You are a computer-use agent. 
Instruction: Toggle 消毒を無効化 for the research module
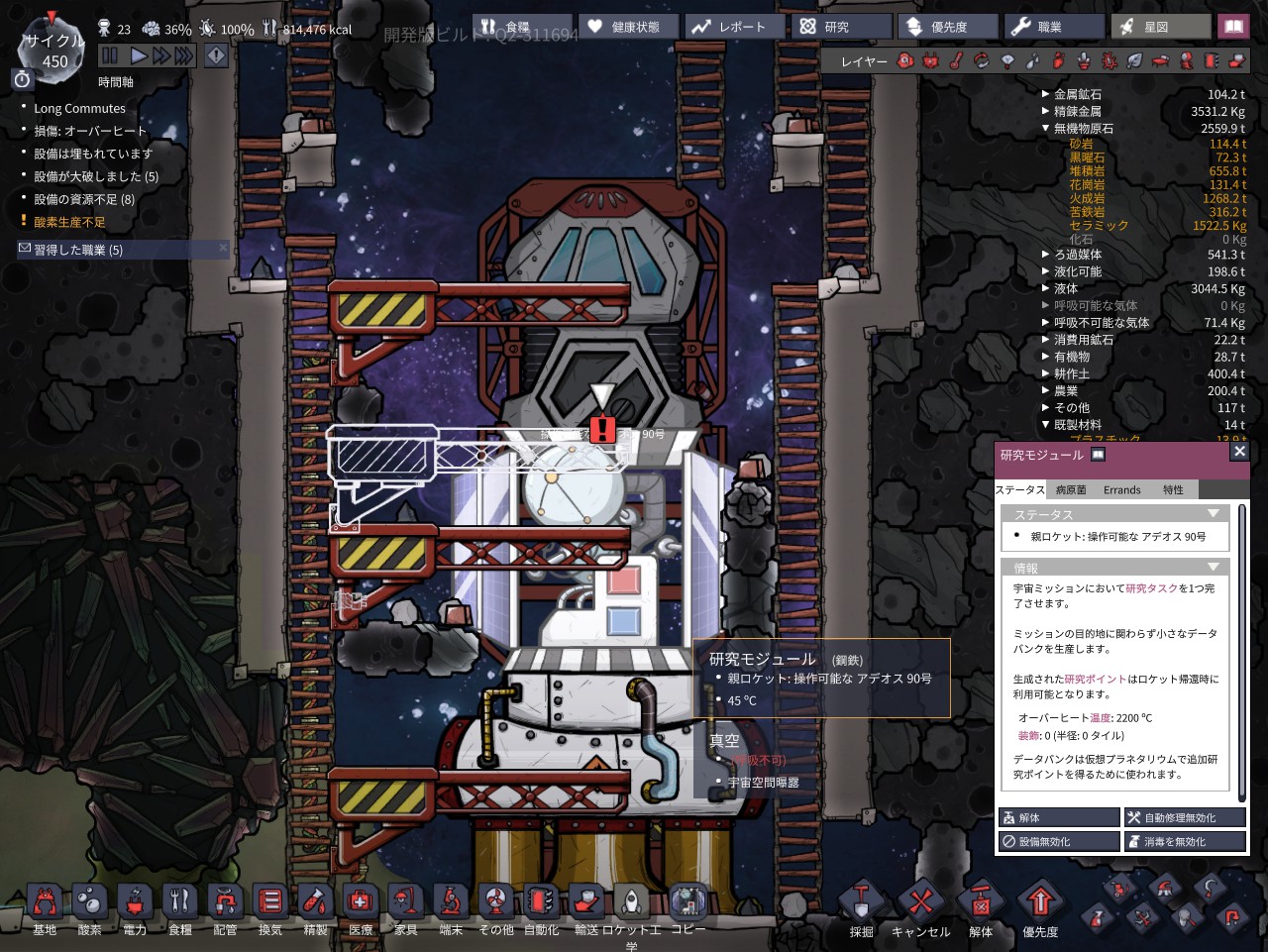(x=1185, y=841)
